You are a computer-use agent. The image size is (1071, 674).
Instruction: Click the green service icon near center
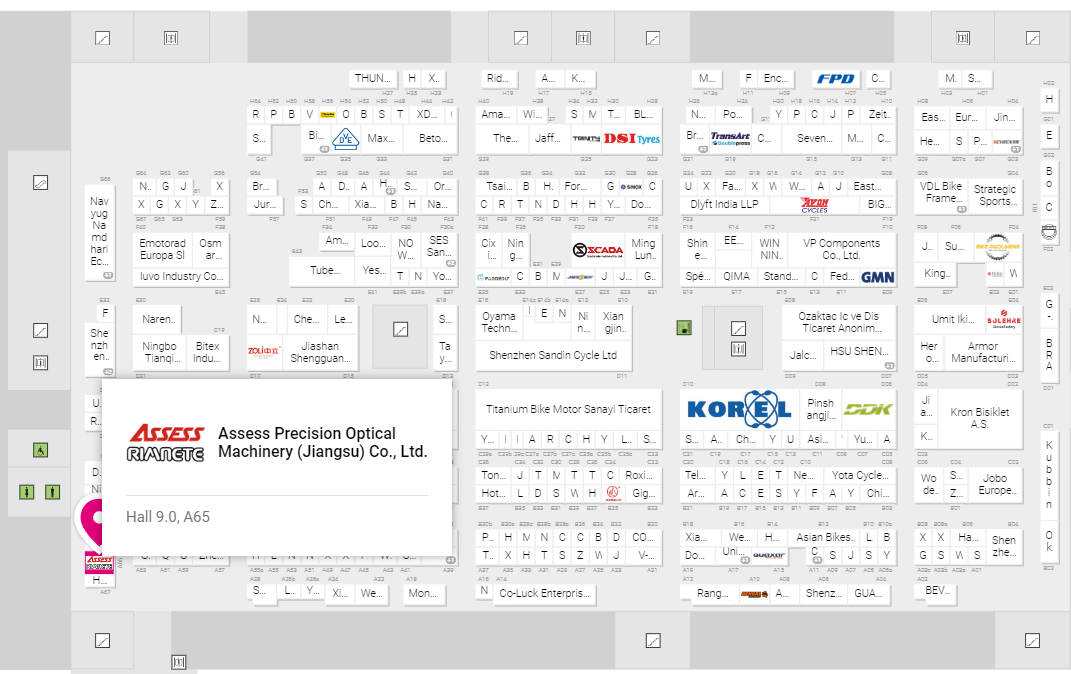click(x=684, y=328)
